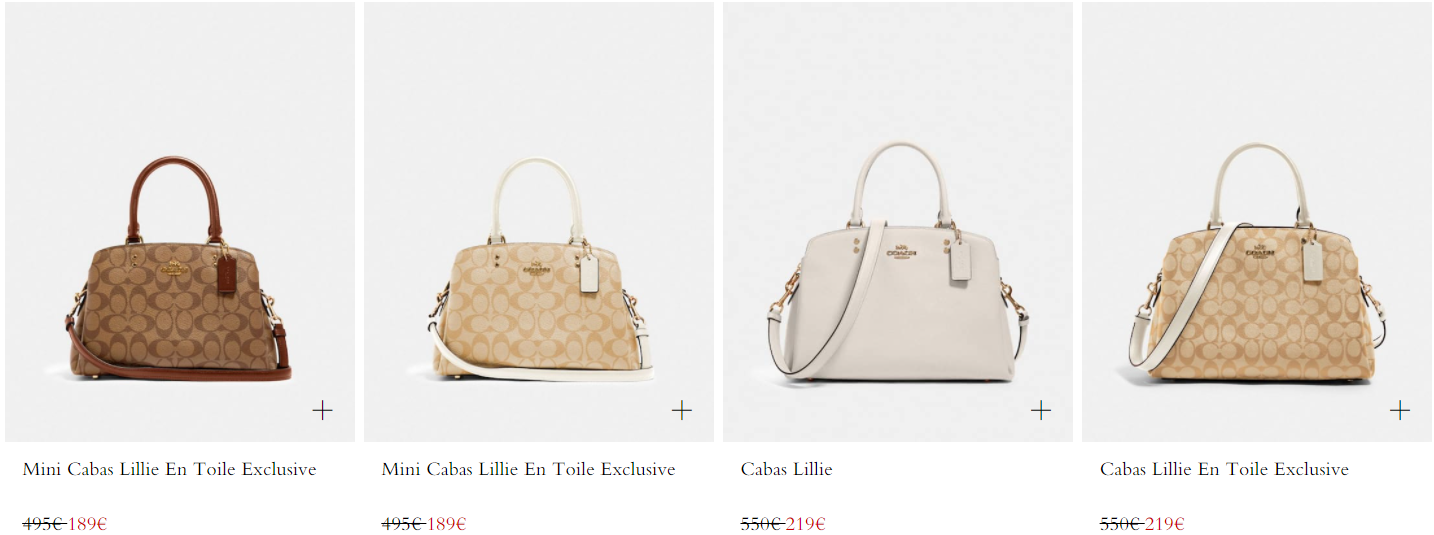
Task: Open first Mini Cabas Lillie En Toile Exclusive title
Action: pyautogui.click(x=169, y=469)
